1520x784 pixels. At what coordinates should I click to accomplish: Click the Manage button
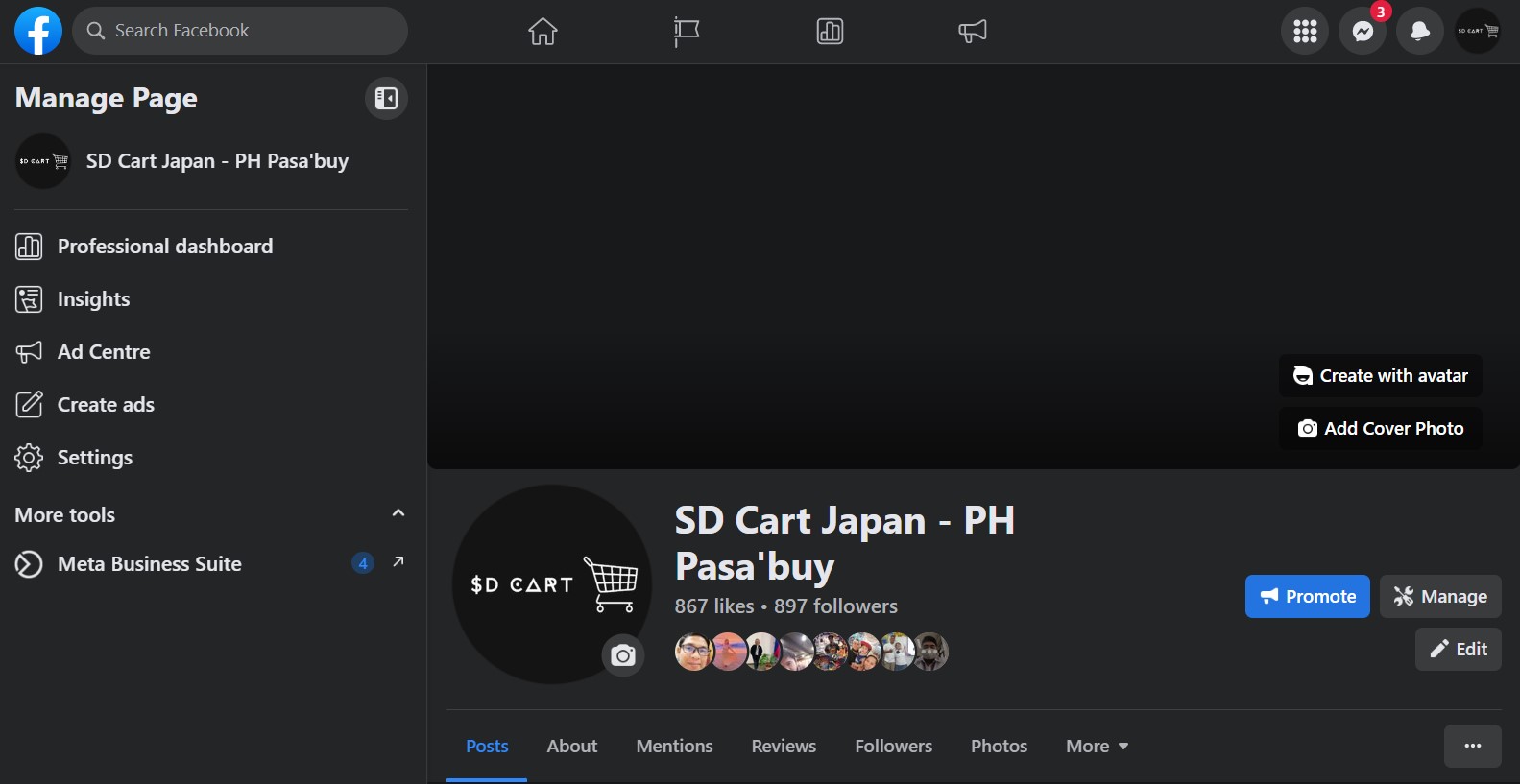click(x=1440, y=597)
